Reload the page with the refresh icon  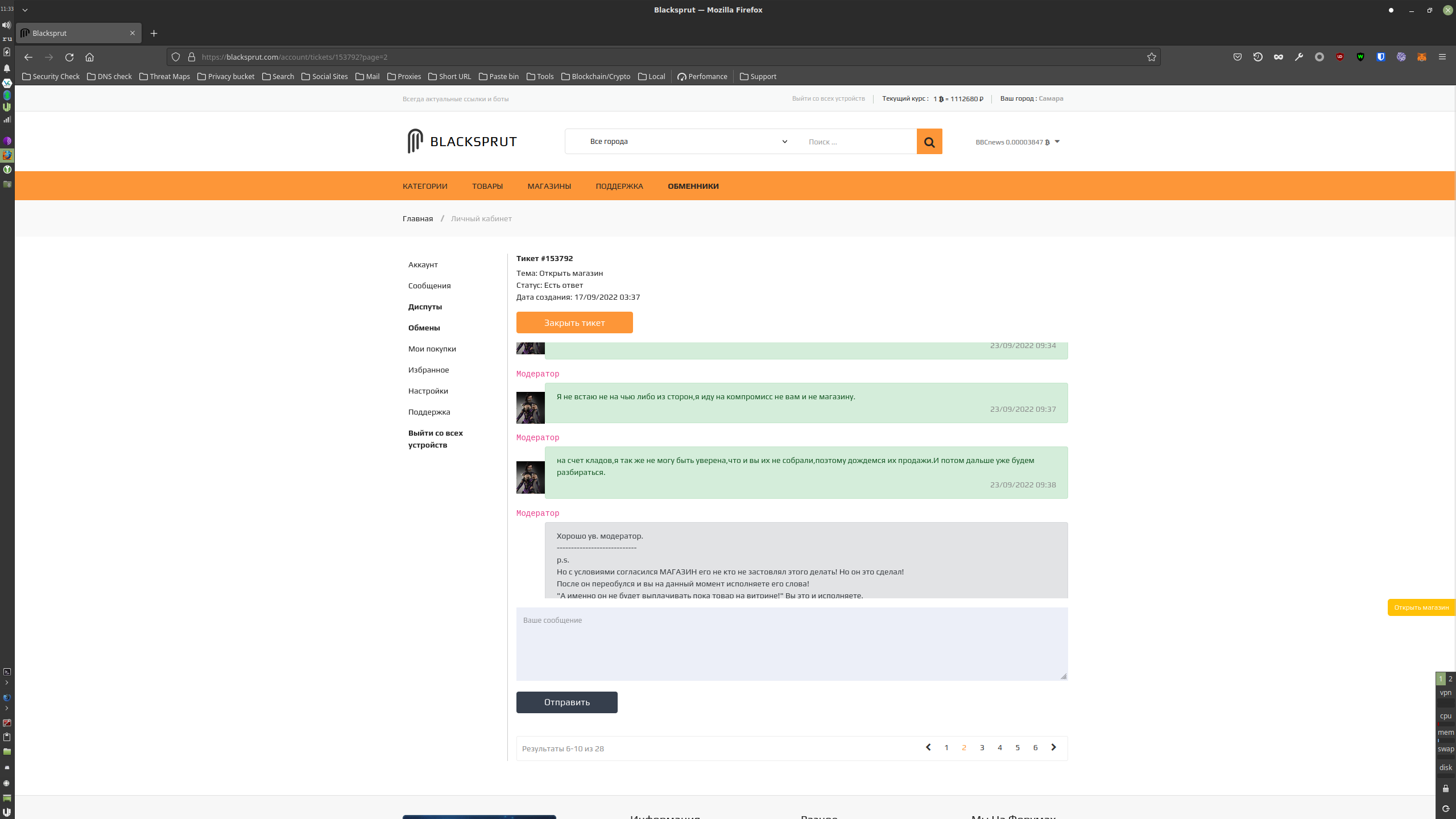click(x=69, y=57)
